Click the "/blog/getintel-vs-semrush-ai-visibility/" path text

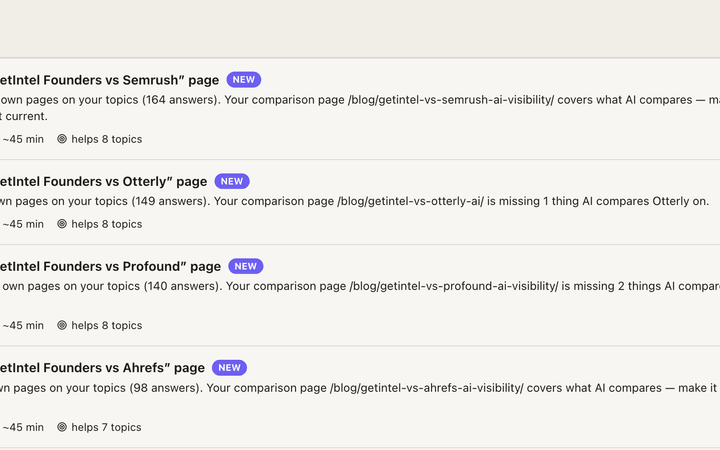coord(451,100)
